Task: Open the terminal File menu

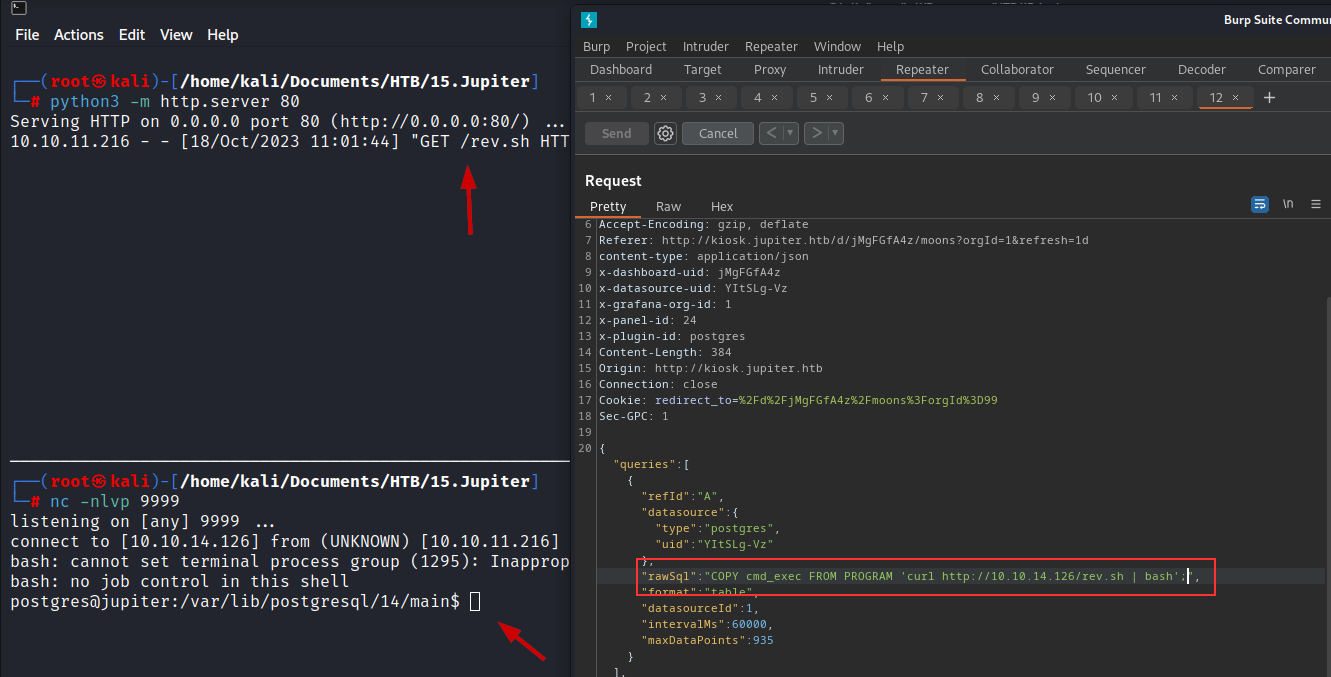Action: click(x=27, y=35)
